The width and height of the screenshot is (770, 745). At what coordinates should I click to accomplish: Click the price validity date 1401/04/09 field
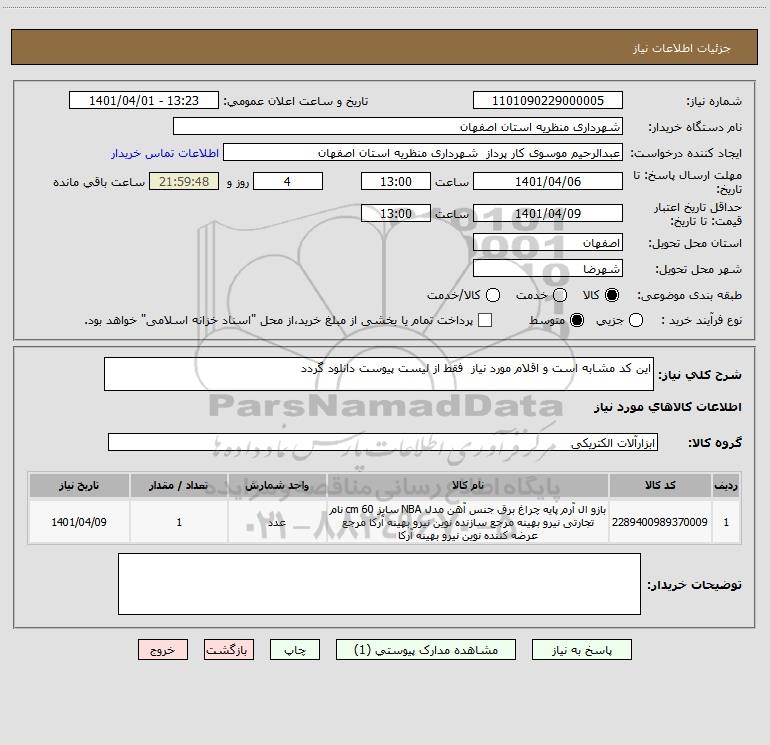tap(548, 213)
